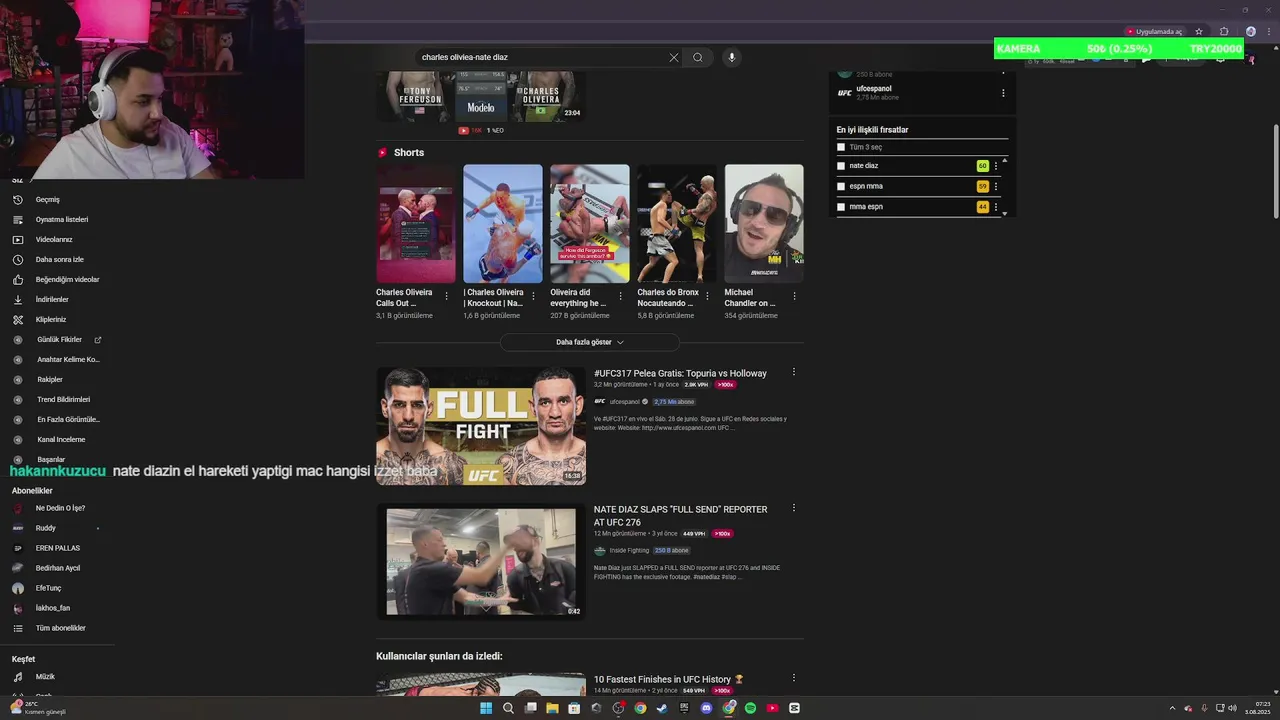Open menu for Charles Oliveira Calls Out short

[447, 296]
